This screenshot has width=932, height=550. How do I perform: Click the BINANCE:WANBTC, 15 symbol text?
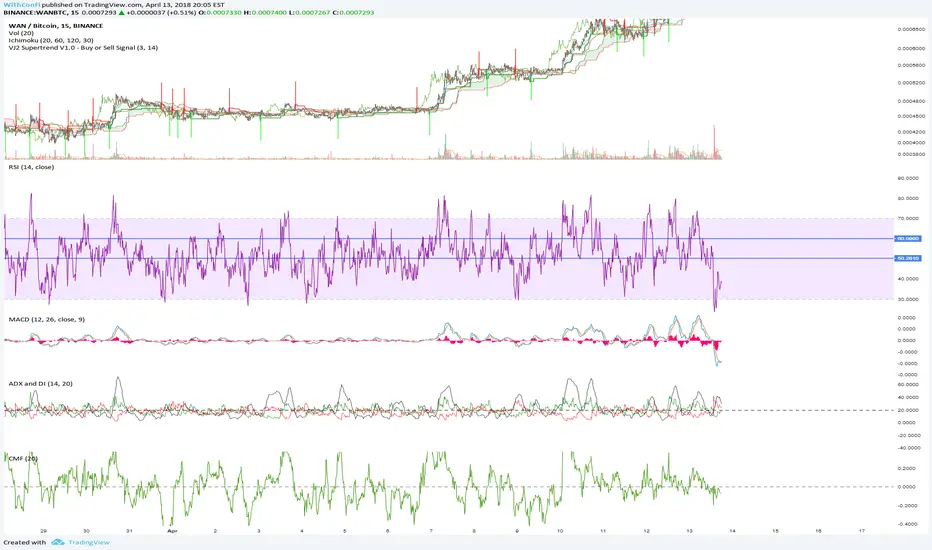tap(41, 12)
